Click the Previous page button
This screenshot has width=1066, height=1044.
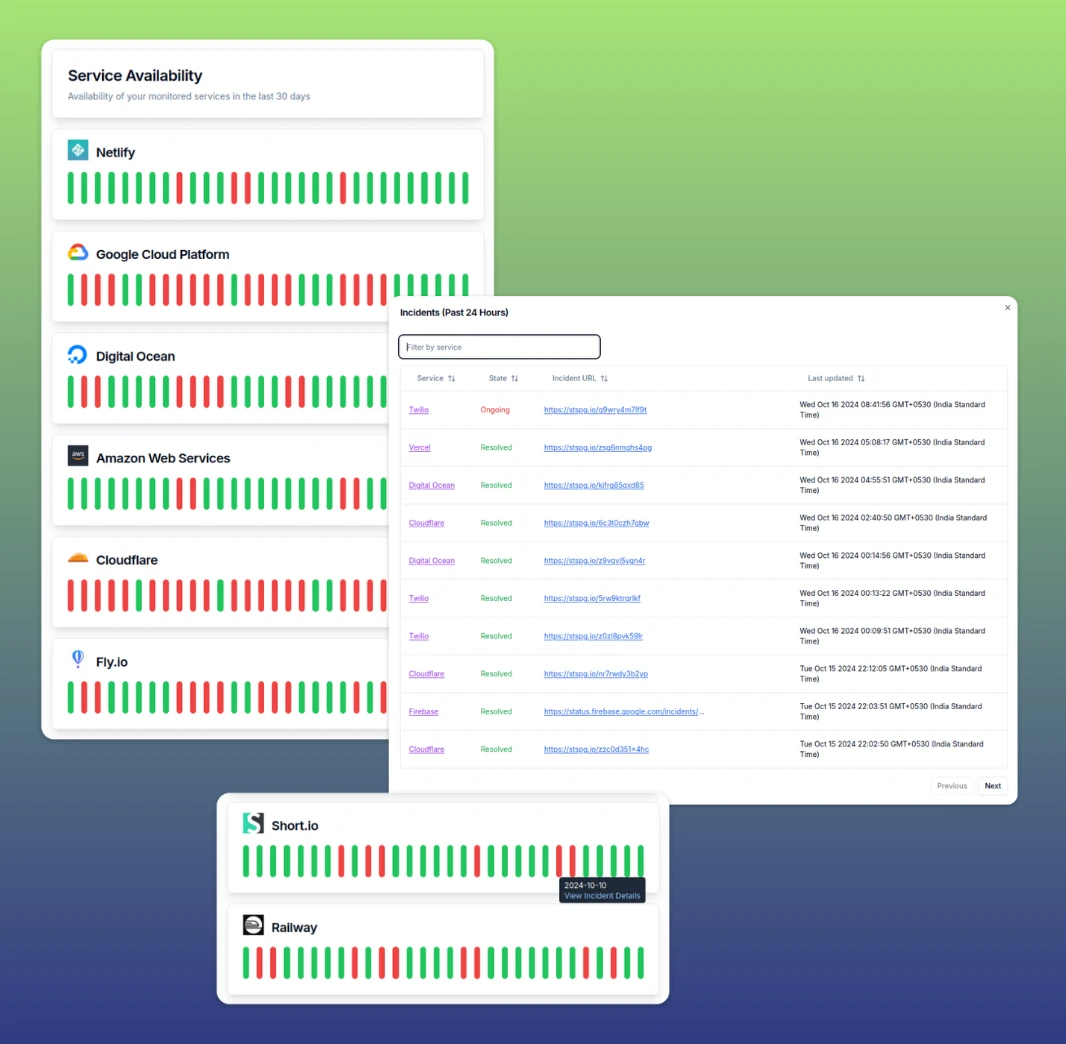pos(952,786)
